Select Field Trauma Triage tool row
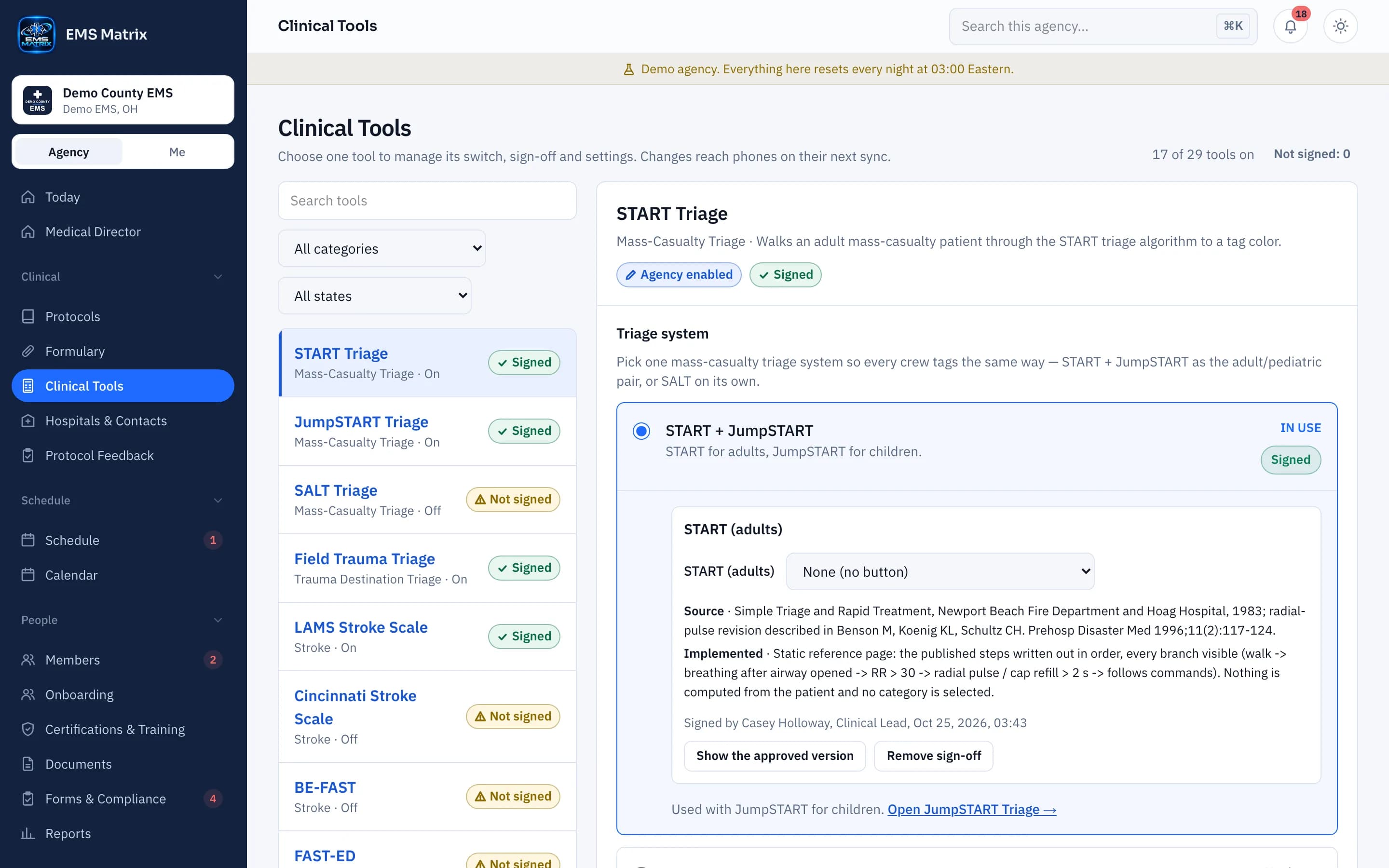 427,568
